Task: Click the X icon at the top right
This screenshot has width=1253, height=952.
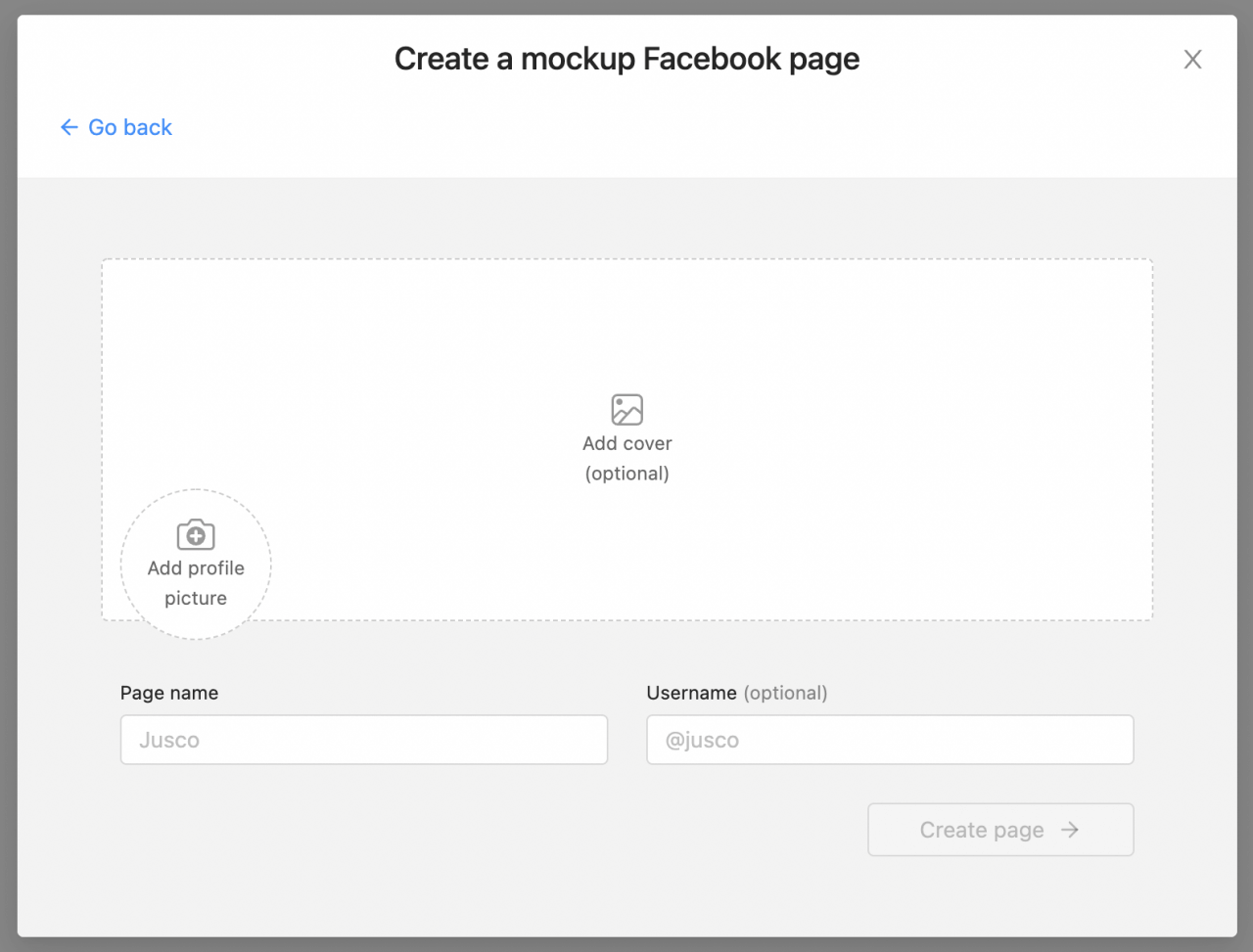Action: tap(1192, 59)
